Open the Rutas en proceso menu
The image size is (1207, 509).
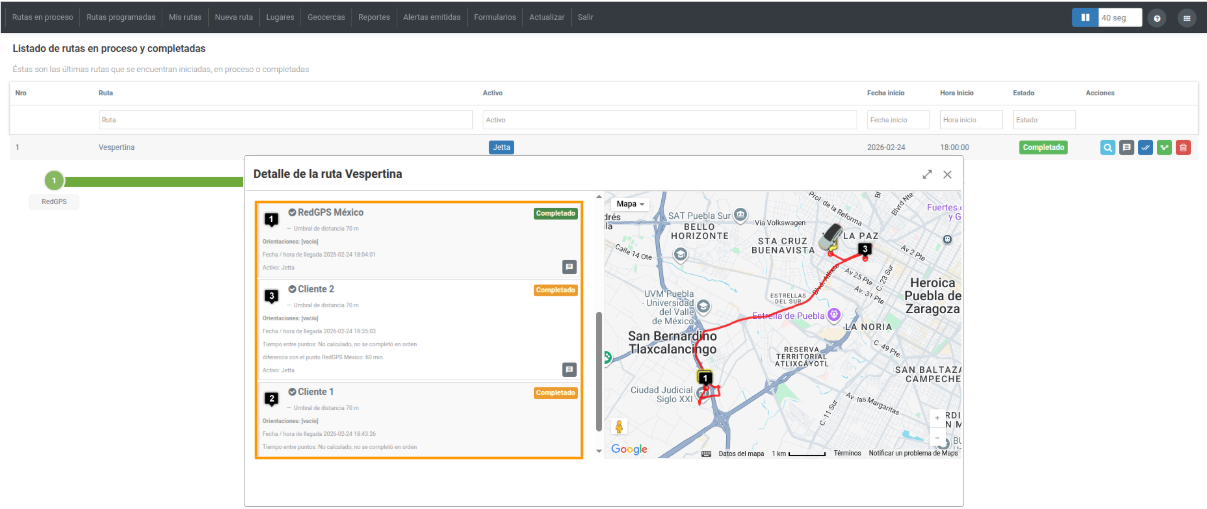tap(43, 17)
